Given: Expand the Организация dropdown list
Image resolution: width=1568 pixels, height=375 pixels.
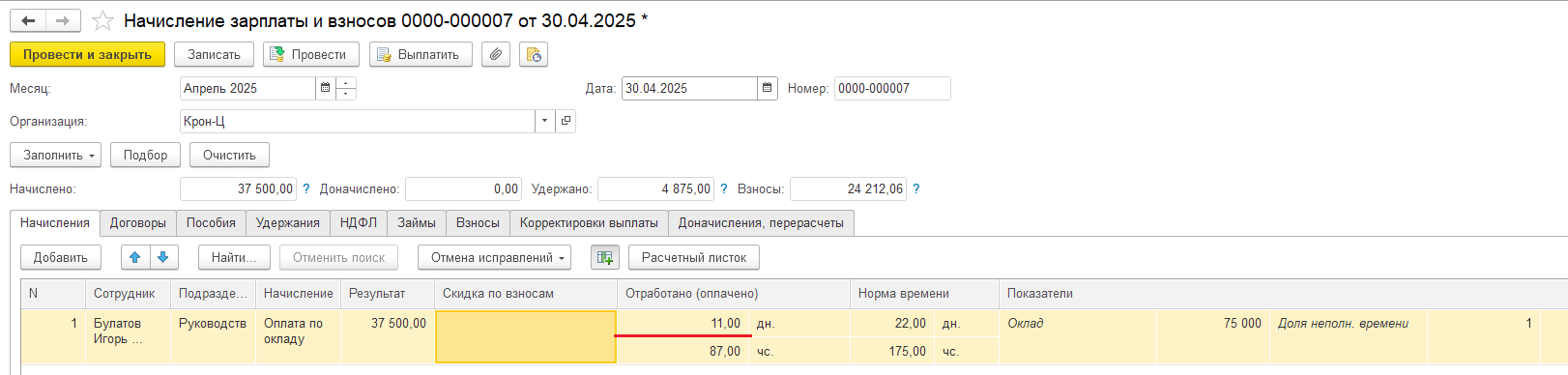Looking at the screenshot, I should coord(545,121).
